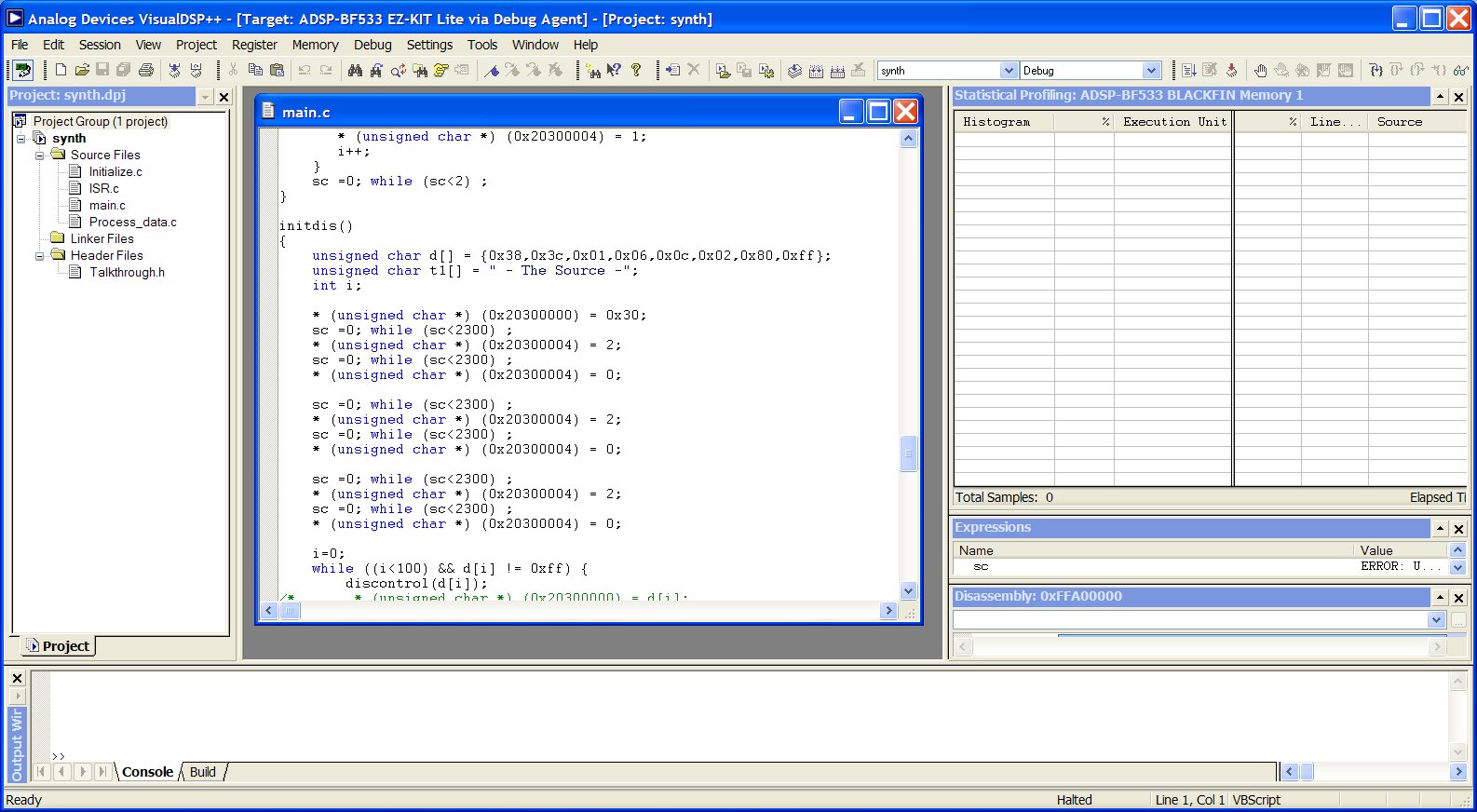Open a file with the folder icon
Image resolution: width=1477 pixels, height=812 pixels.
82,70
